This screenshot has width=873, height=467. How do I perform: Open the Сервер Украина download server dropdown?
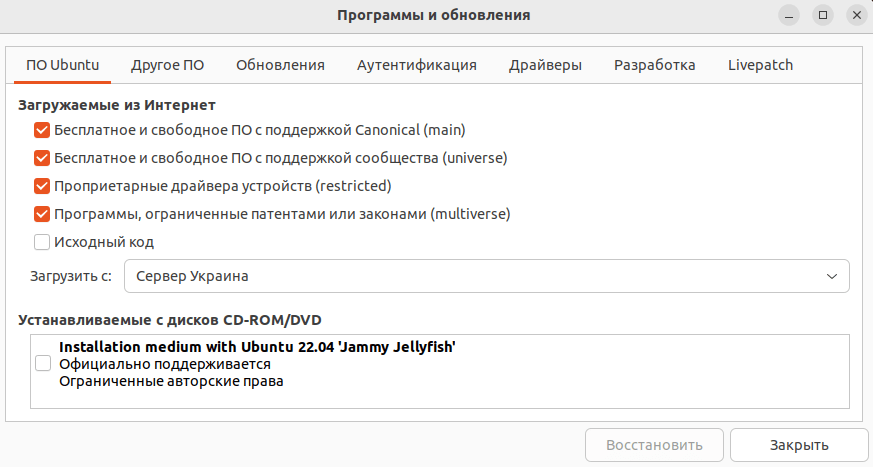487,276
